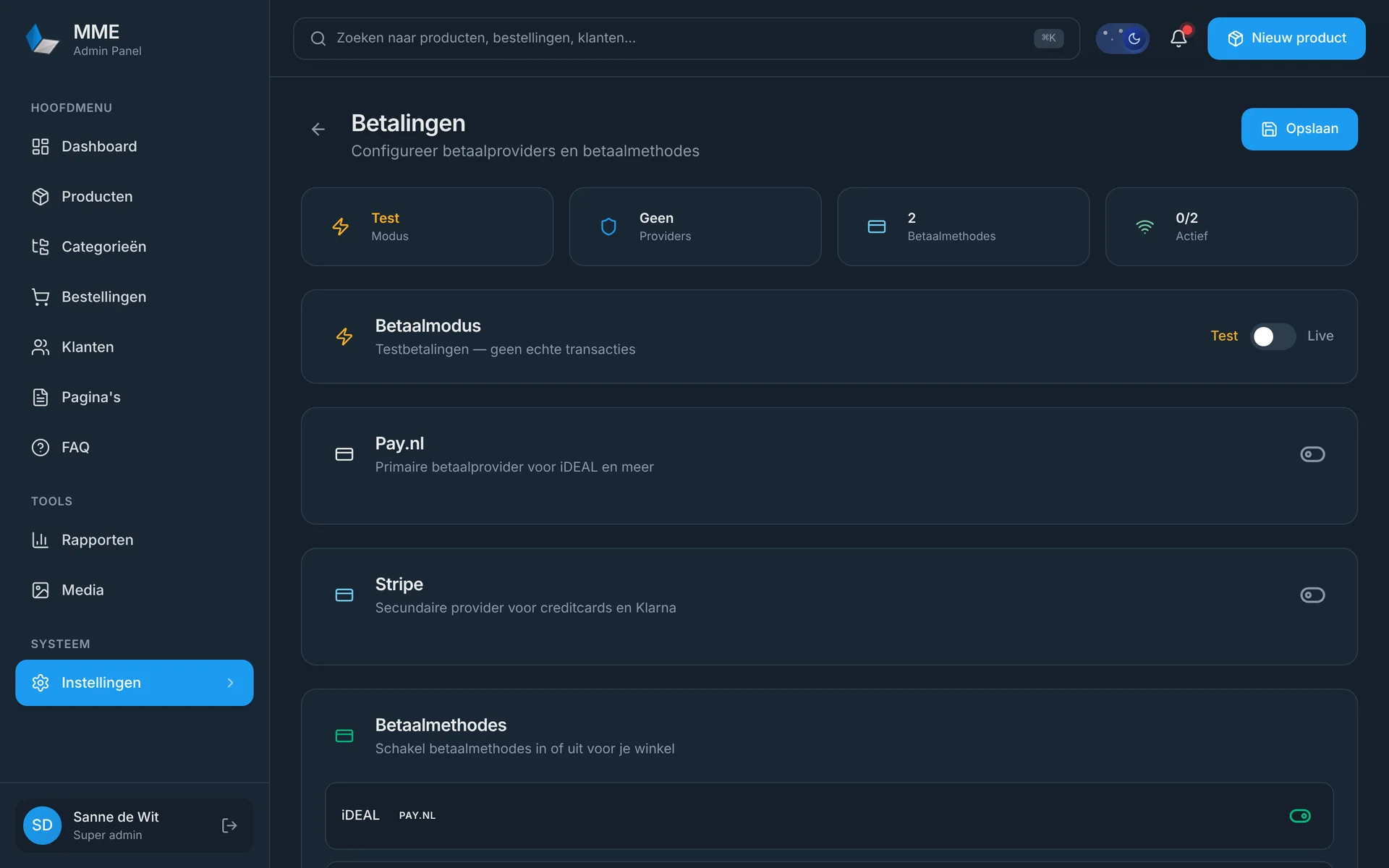
Task: Click the Live label of Betaalmodus
Action: pyautogui.click(x=1320, y=336)
